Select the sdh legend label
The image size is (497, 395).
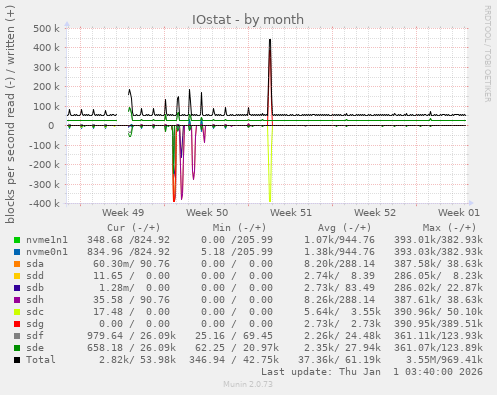pyautogui.click(x=35, y=300)
